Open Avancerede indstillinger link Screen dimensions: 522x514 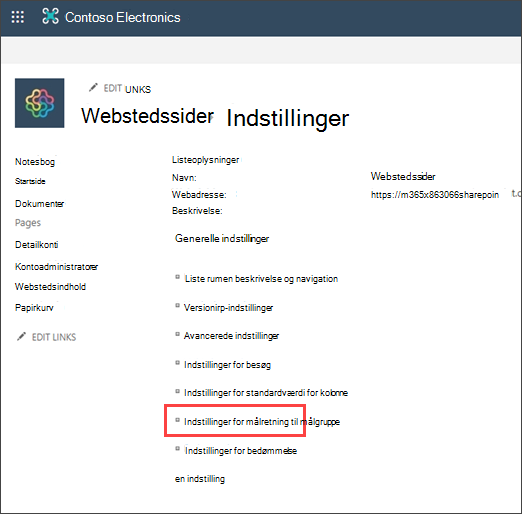(231, 336)
